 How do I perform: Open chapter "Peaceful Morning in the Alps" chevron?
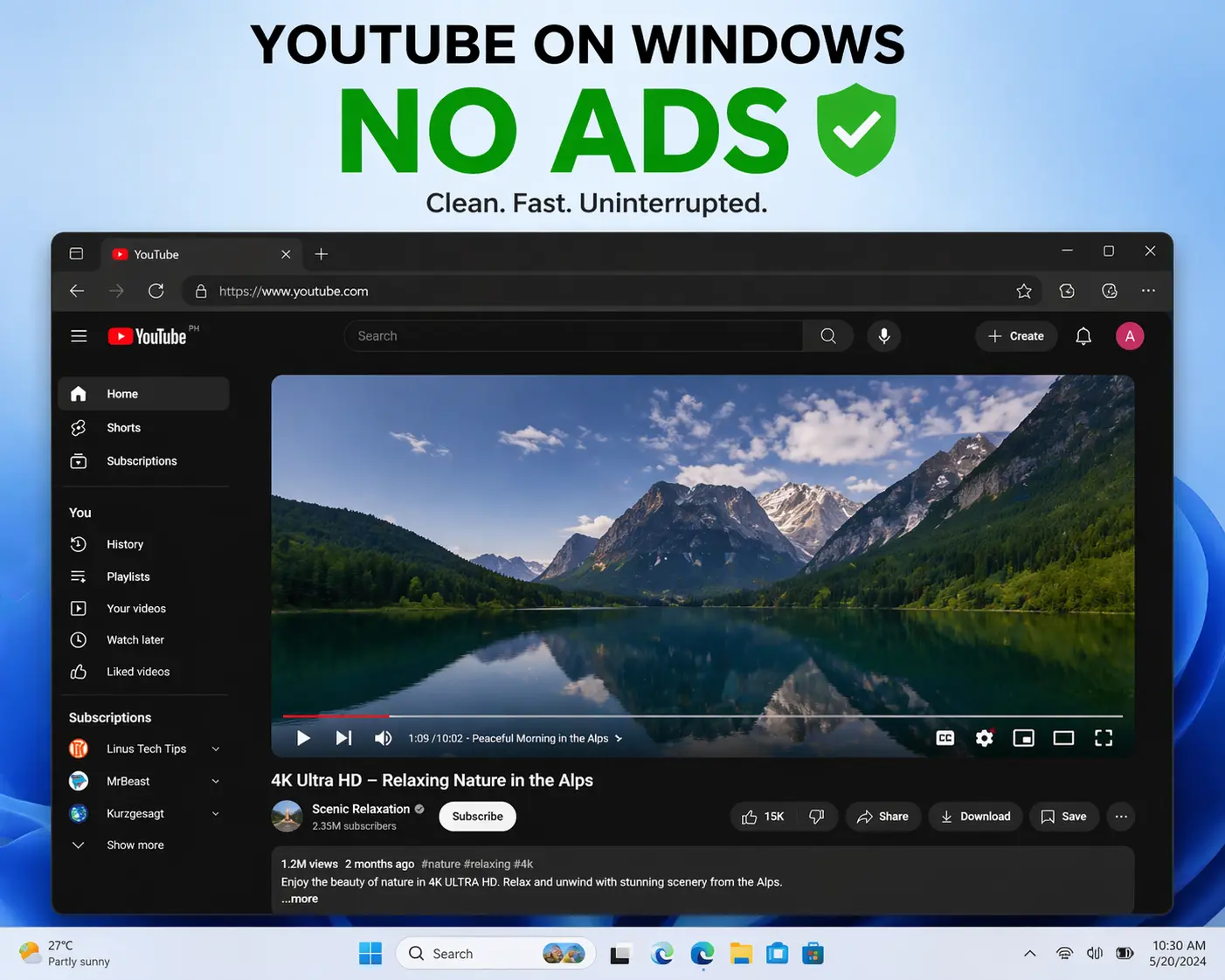(x=619, y=739)
